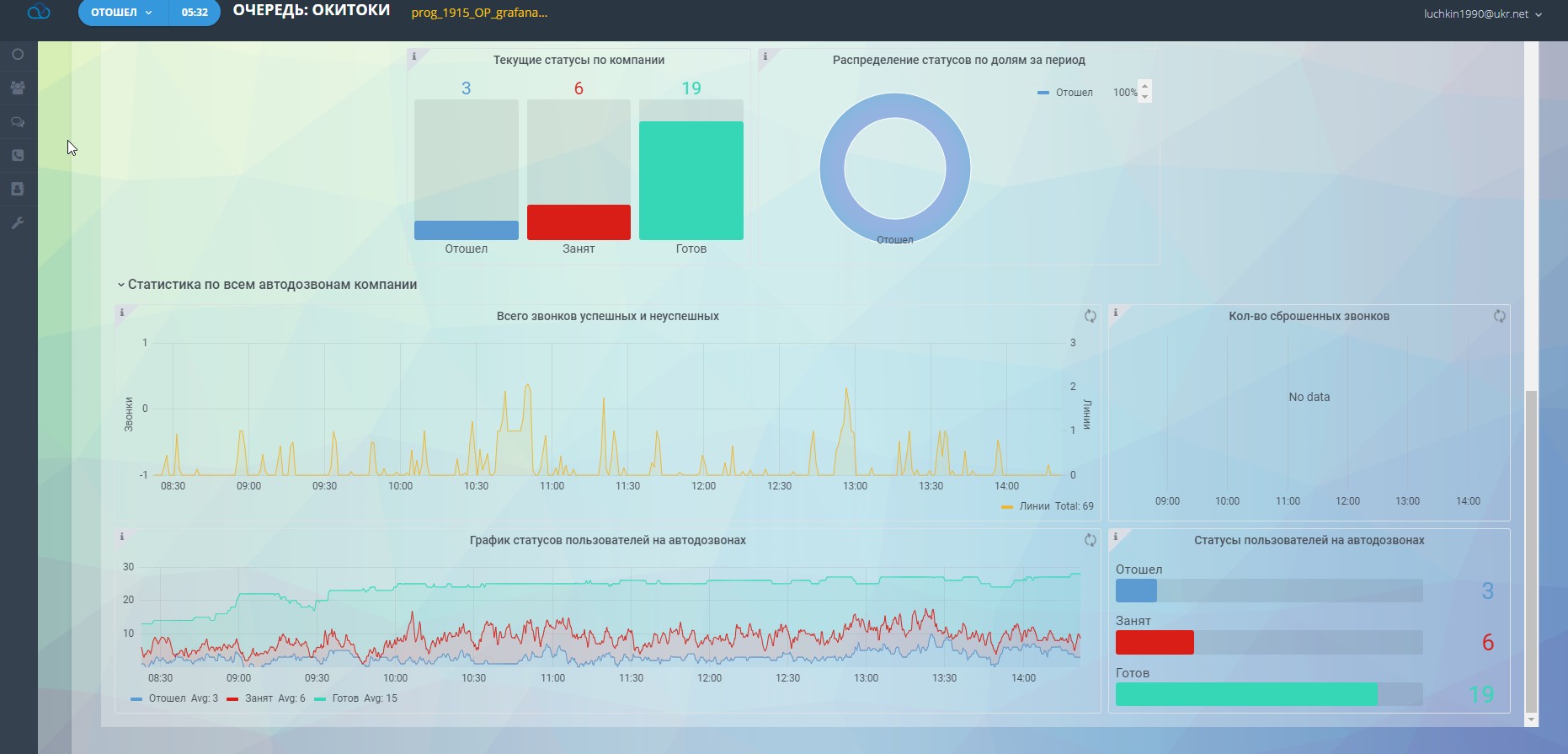Open the График статусов пользователей на автодозвонах title menu
This screenshot has height=754, width=1568.
[x=607, y=541]
